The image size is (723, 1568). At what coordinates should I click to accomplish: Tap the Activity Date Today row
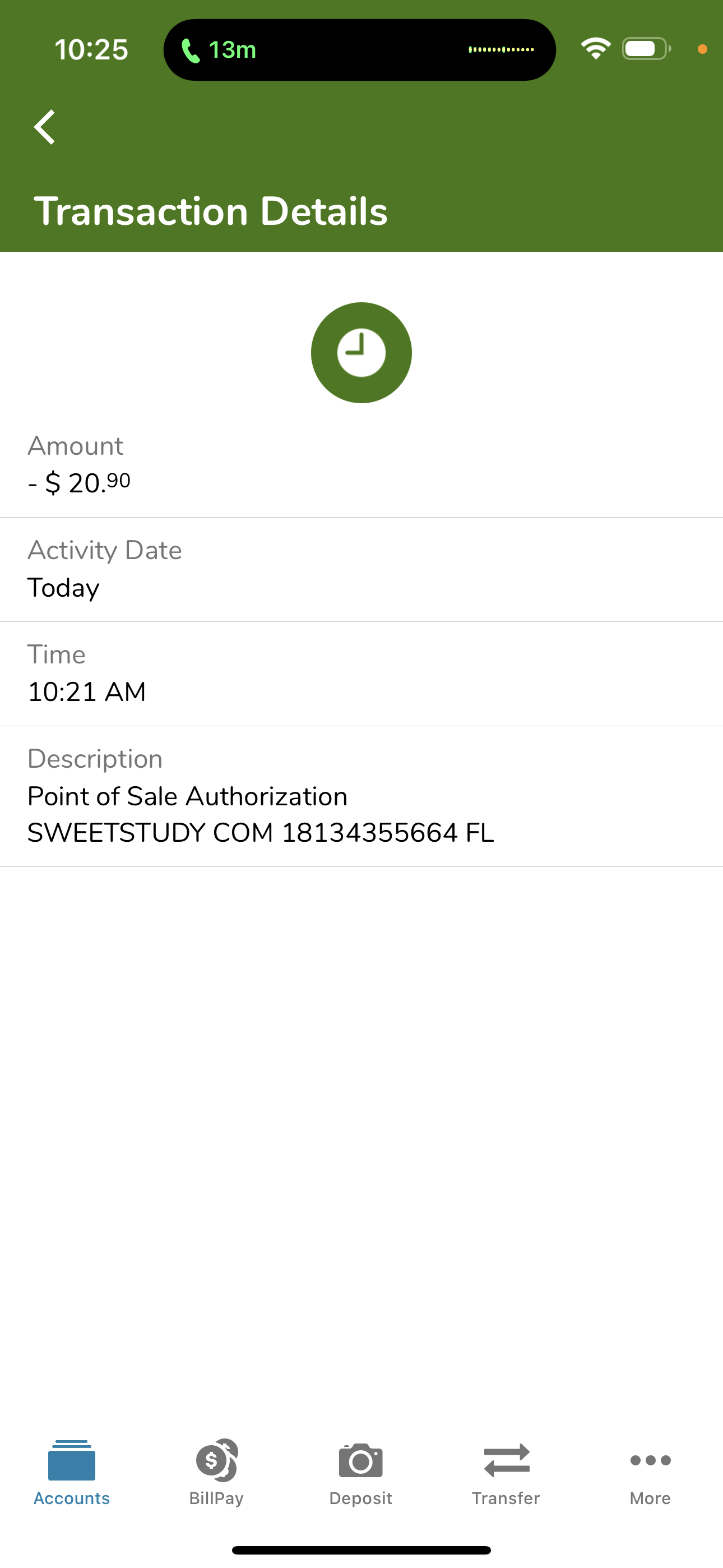361,570
